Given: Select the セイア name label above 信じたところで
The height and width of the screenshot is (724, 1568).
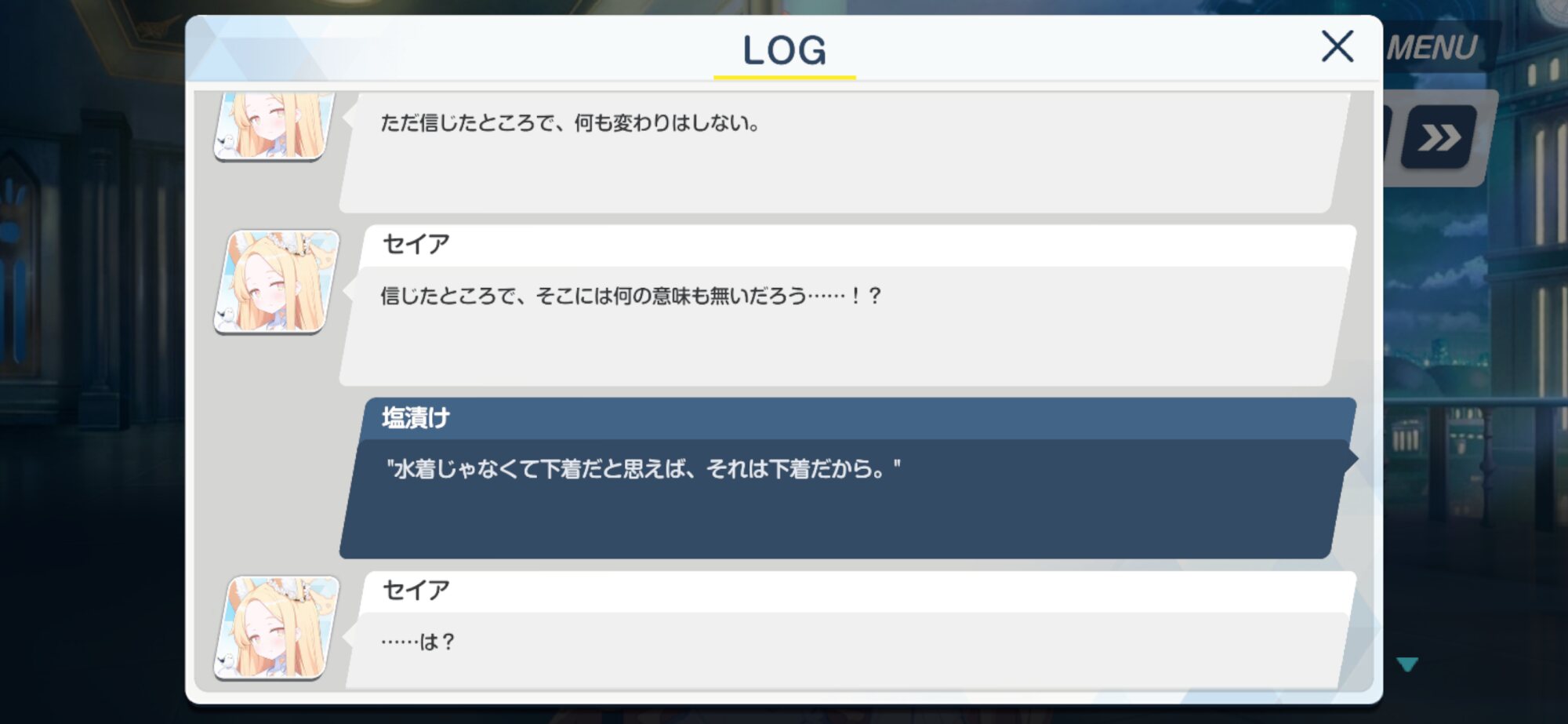Looking at the screenshot, I should coord(416,244).
